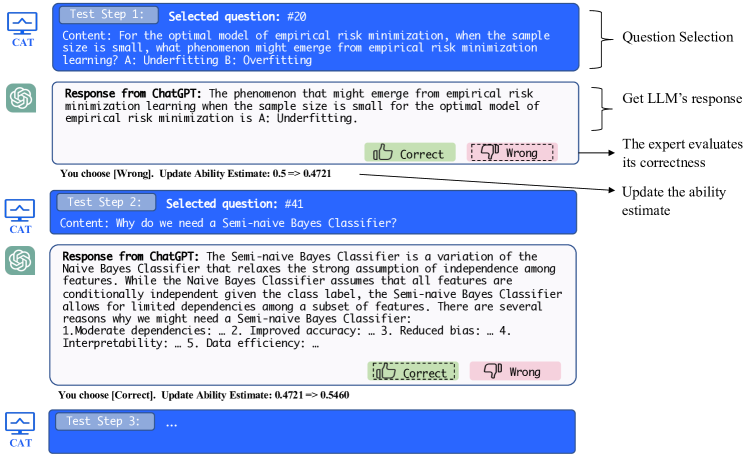
Task: Mark the Underfitting answer as Correct
Action: point(410,153)
